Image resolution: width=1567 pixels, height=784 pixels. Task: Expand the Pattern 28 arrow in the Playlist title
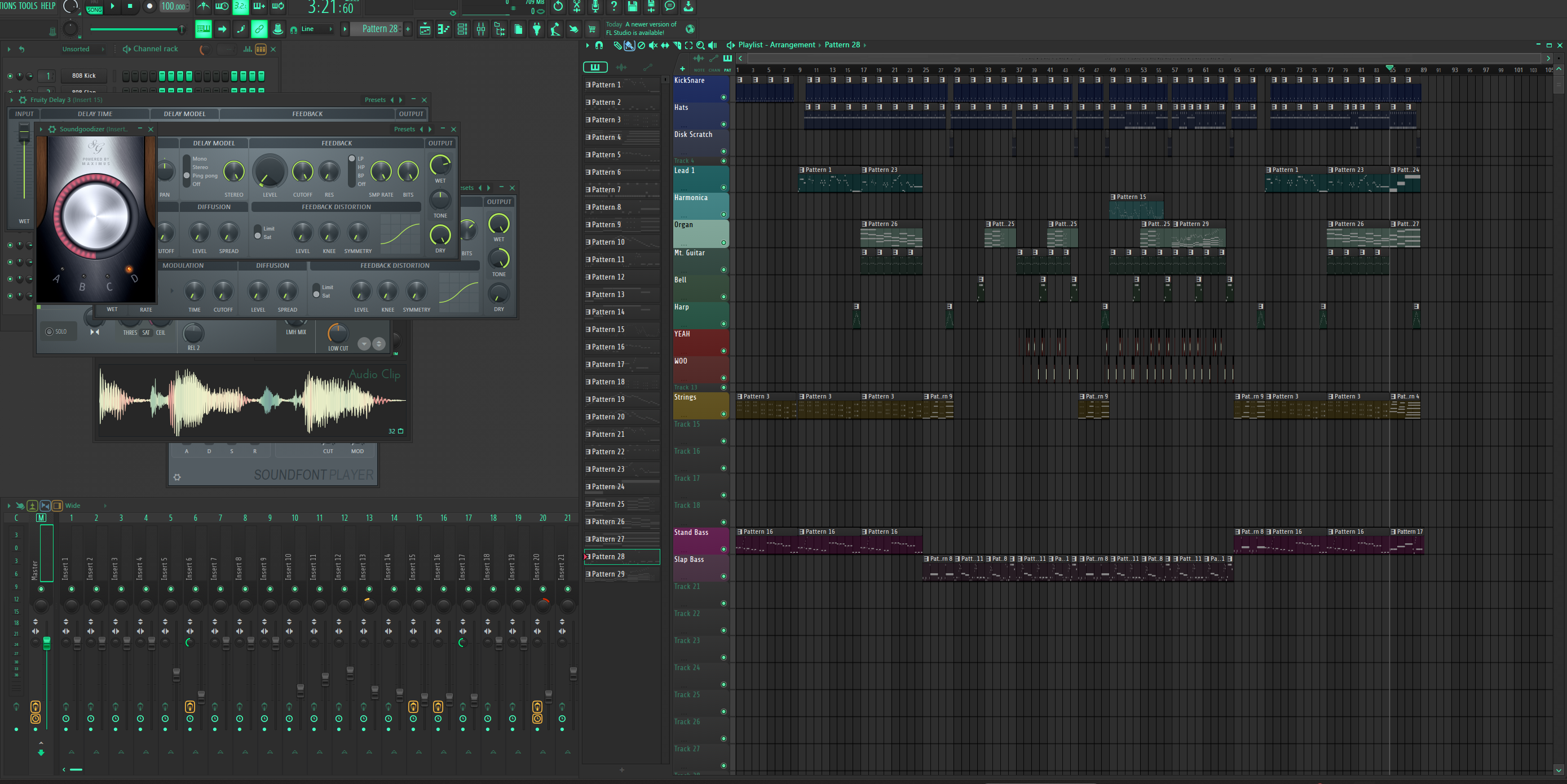tap(864, 45)
